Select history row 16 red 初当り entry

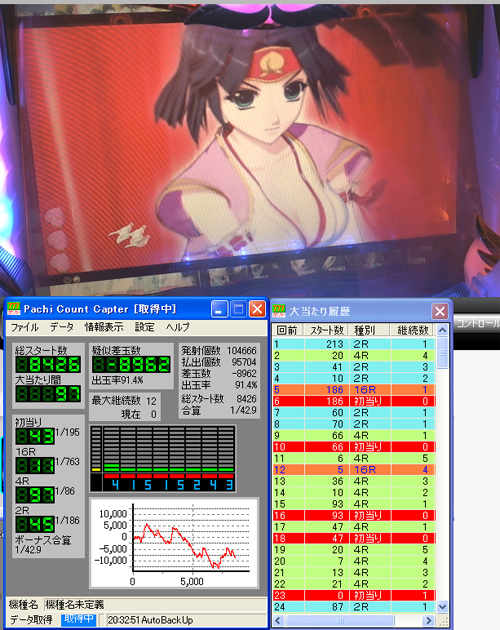354,515
